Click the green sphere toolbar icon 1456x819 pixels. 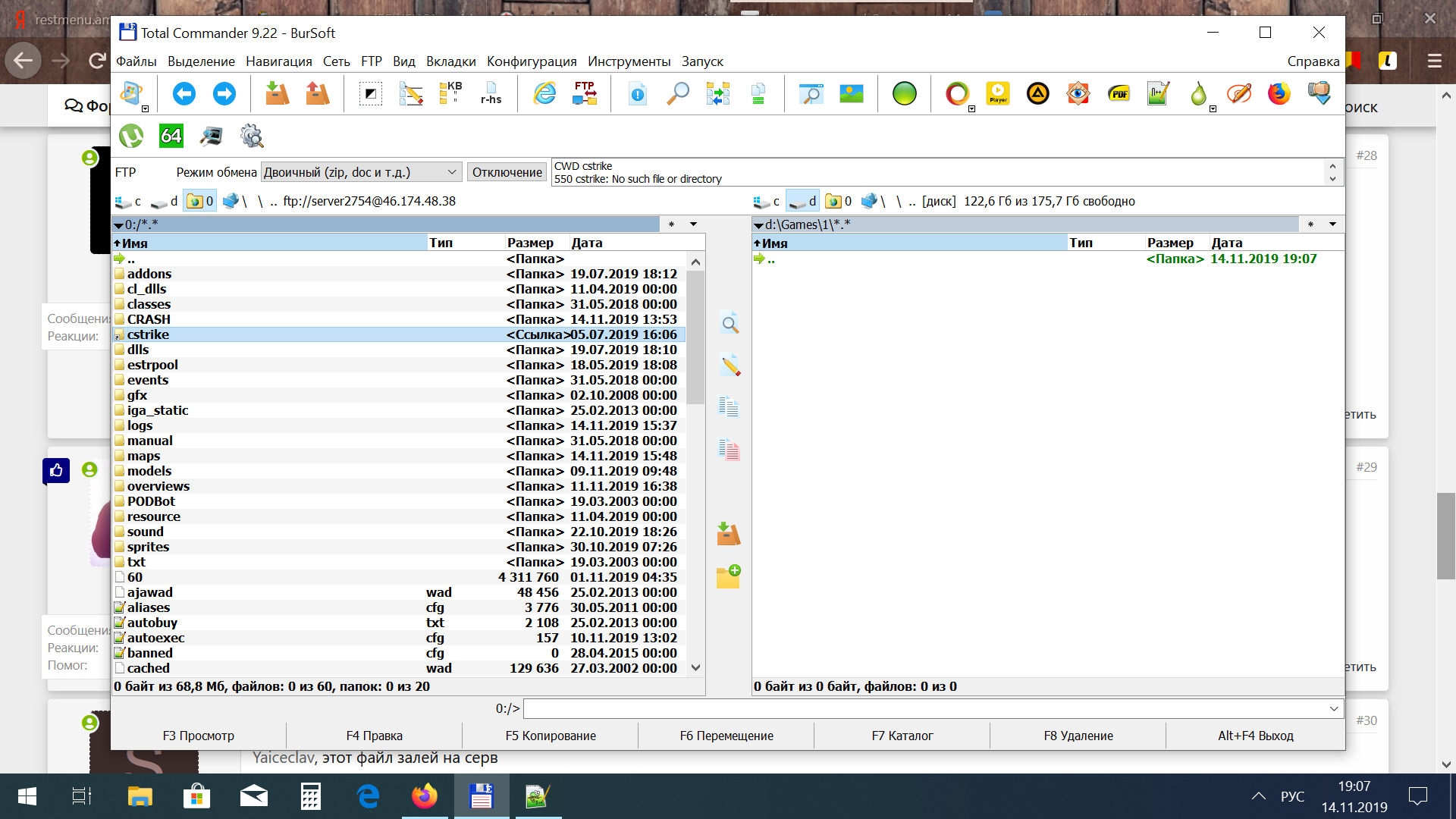pyautogui.click(x=905, y=94)
